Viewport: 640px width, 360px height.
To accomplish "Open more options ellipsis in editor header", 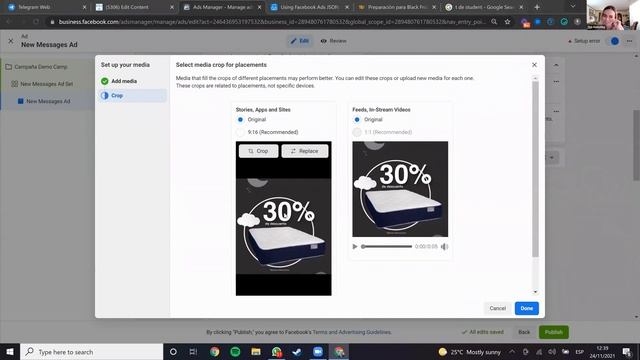I will 629,41.
